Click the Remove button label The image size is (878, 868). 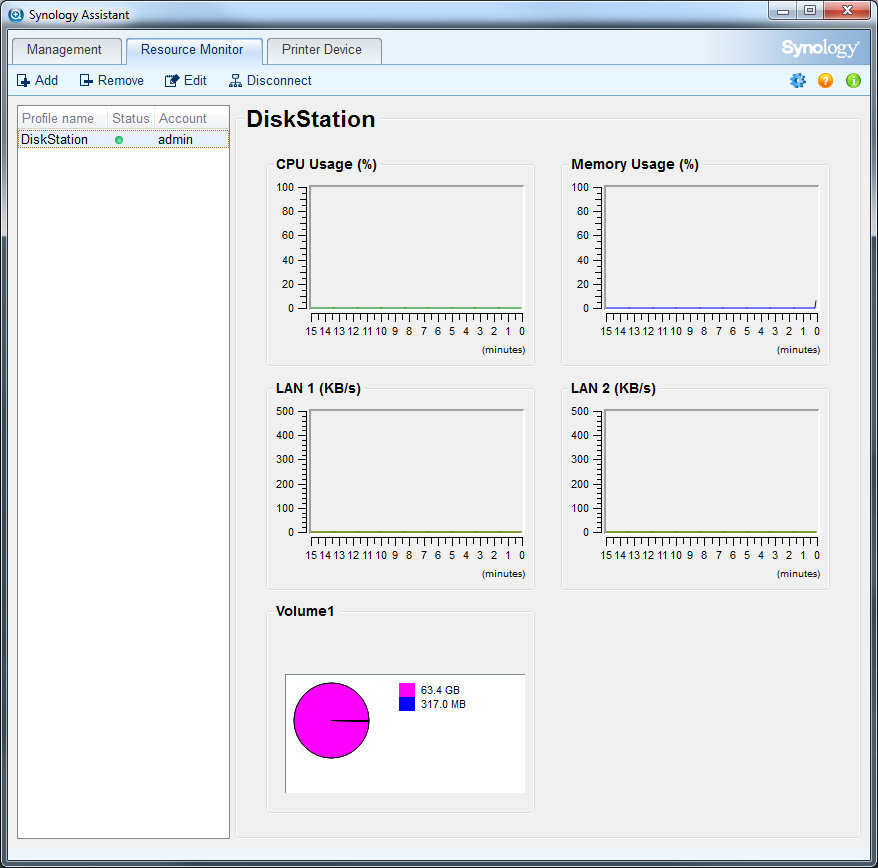[121, 81]
